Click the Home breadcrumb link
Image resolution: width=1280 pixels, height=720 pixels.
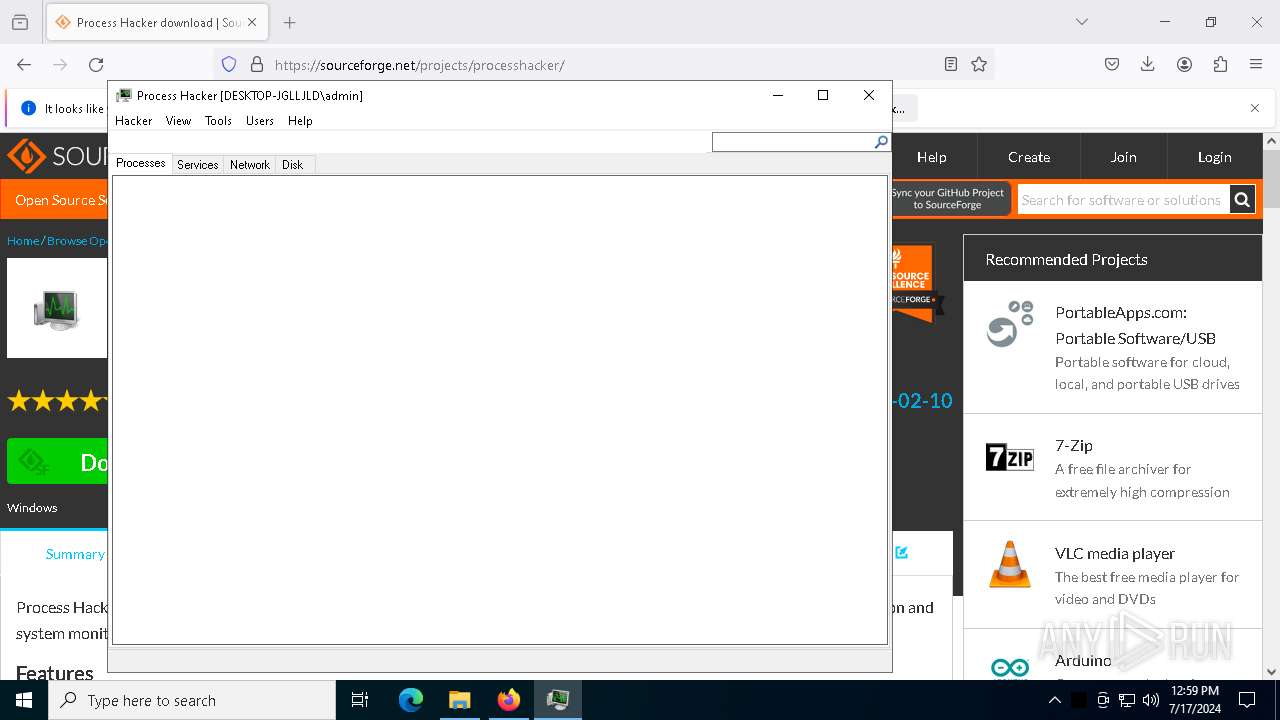23,241
